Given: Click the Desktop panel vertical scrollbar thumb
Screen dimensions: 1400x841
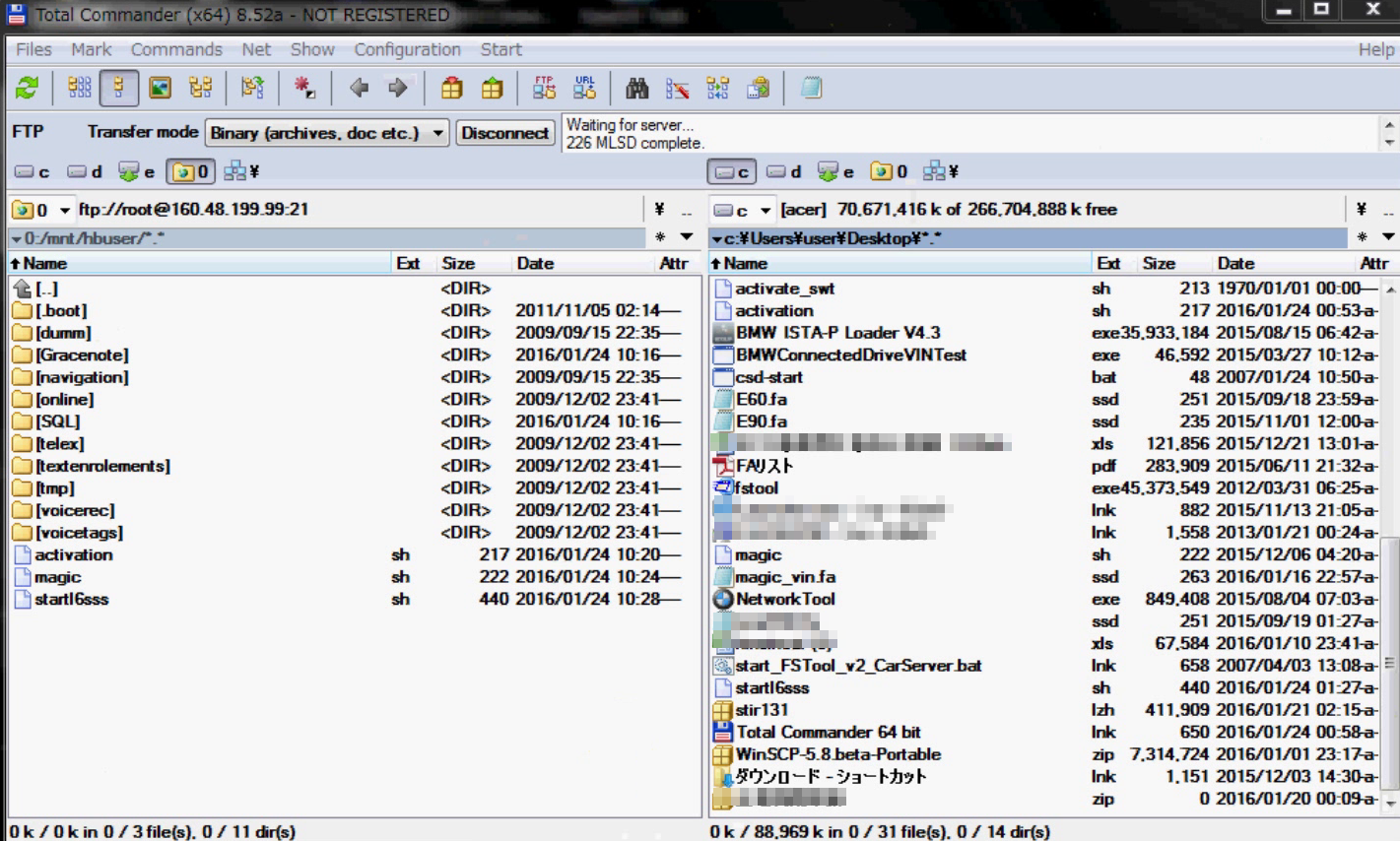Looking at the screenshot, I should pyautogui.click(x=1390, y=664).
